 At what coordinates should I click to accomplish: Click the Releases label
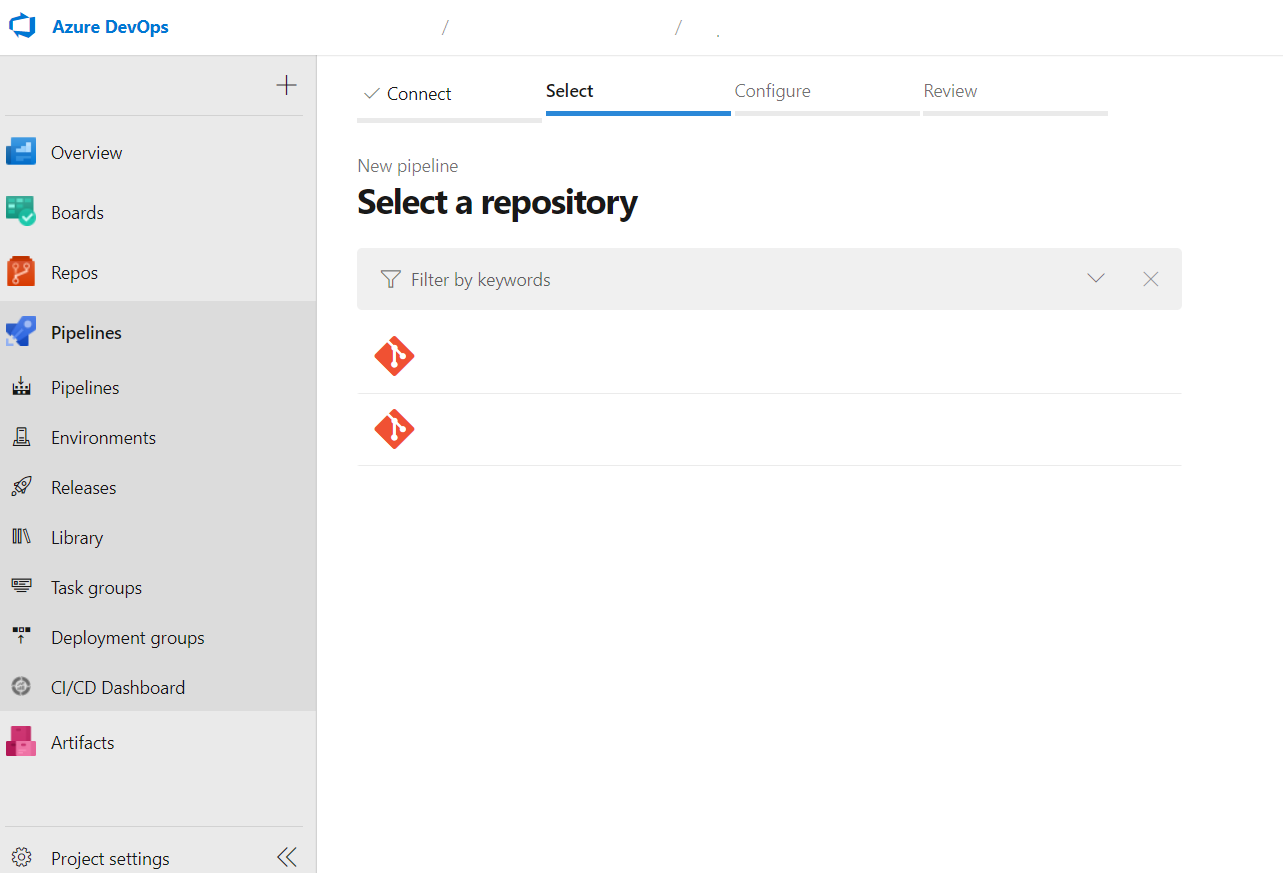[x=83, y=488]
